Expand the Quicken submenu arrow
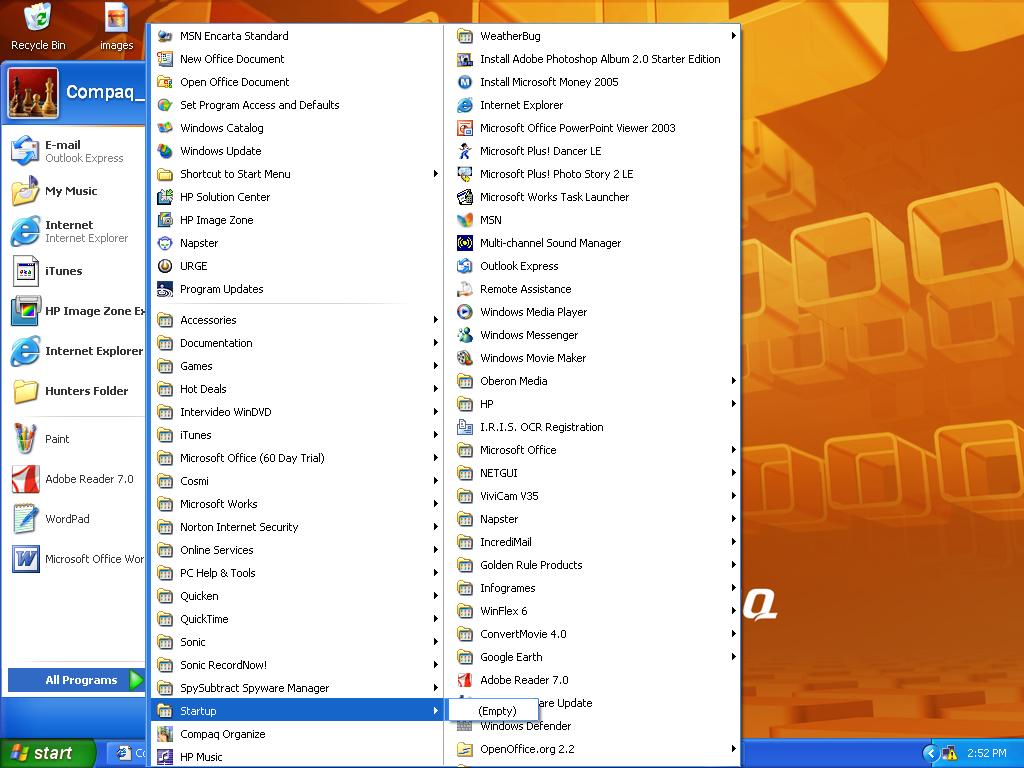The width and height of the screenshot is (1024, 768). click(436, 596)
